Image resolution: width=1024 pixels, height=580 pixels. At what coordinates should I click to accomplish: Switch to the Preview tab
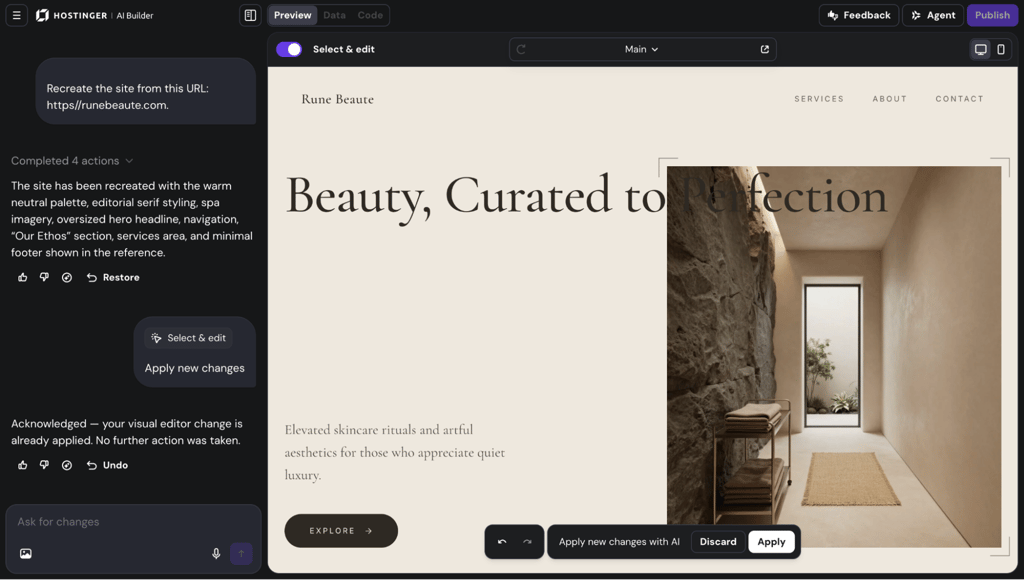292,15
